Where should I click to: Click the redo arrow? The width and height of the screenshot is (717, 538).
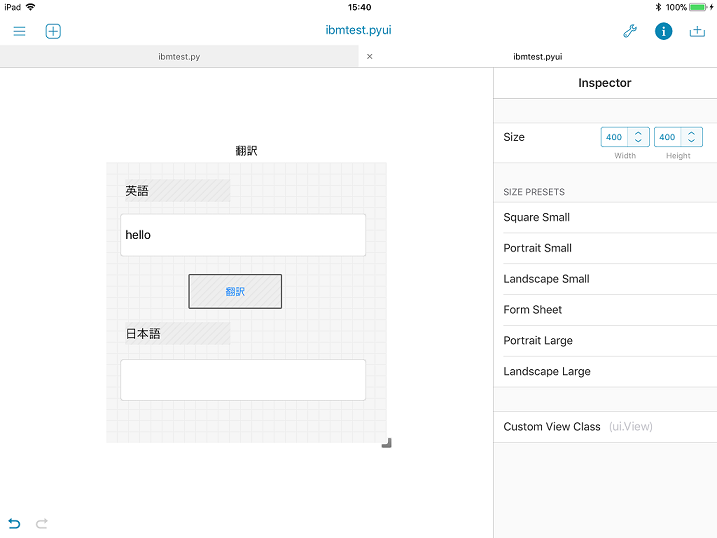(42, 523)
